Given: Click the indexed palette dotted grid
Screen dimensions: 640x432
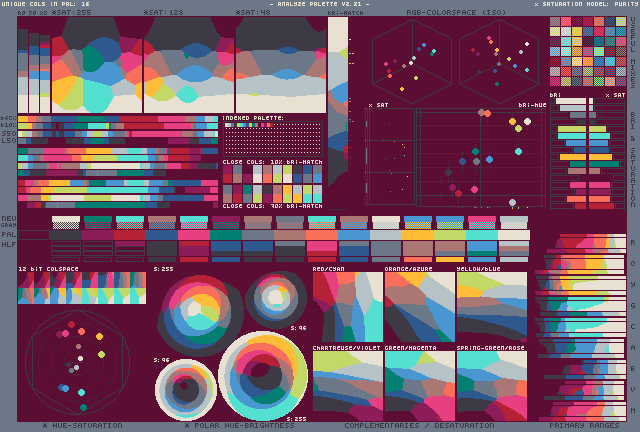Looking at the screenshot, I should 273,139.
